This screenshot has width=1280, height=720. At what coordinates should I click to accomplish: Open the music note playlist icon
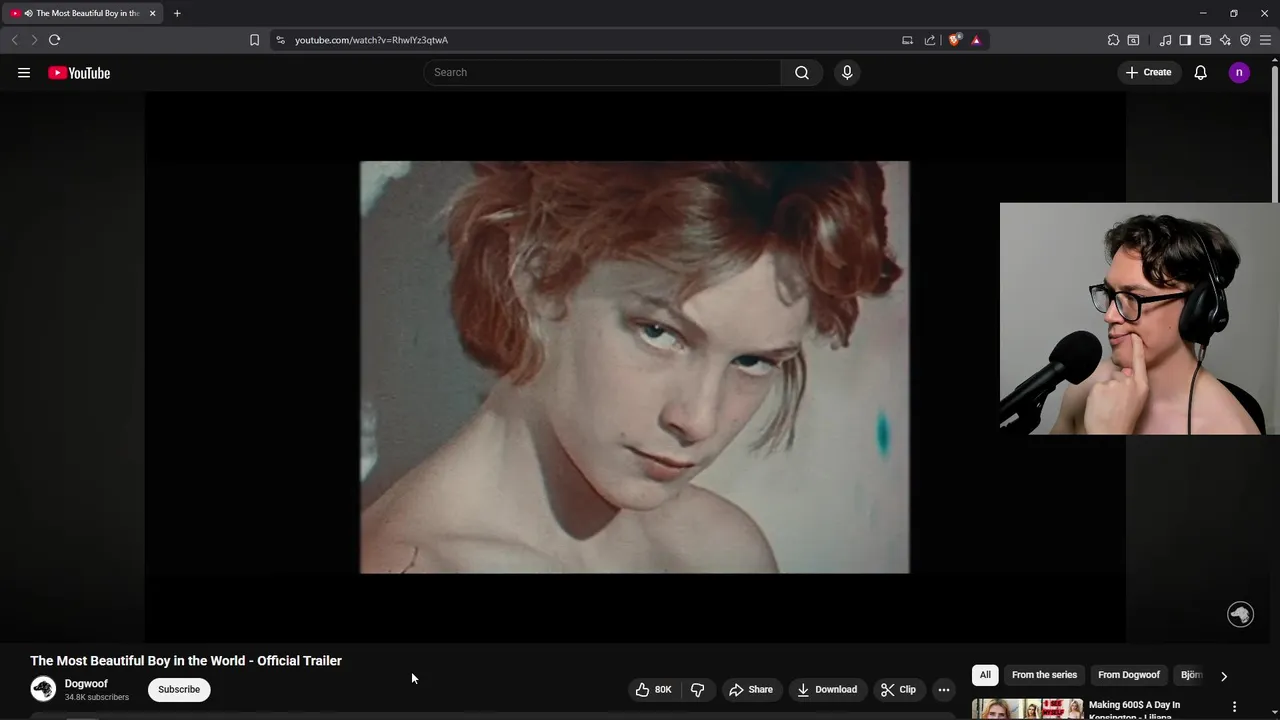click(x=1165, y=40)
